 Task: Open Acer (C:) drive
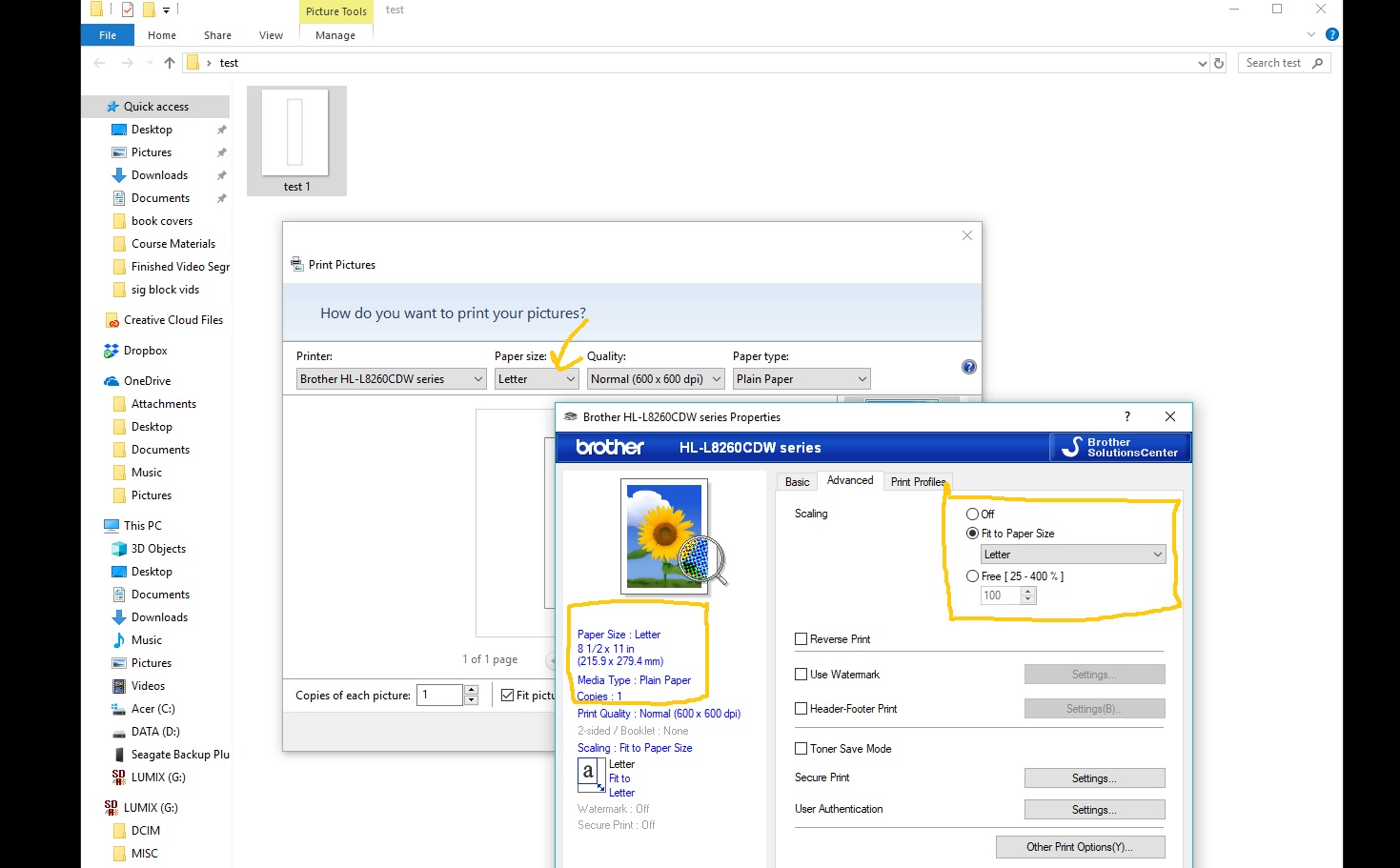[152, 709]
